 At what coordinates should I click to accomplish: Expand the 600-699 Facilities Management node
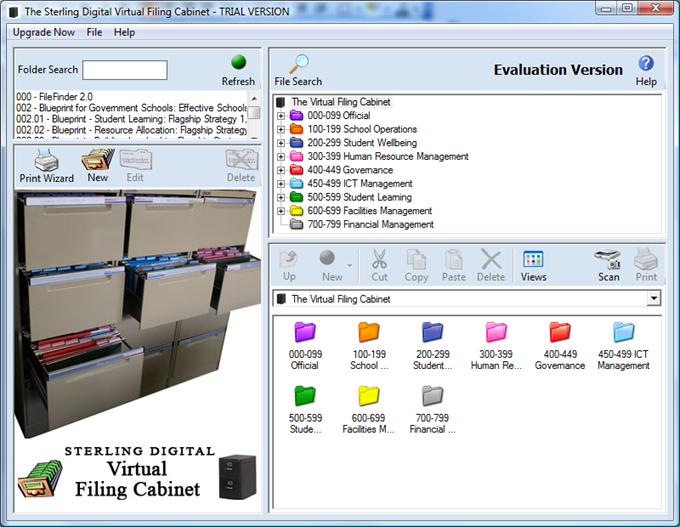pos(281,211)
